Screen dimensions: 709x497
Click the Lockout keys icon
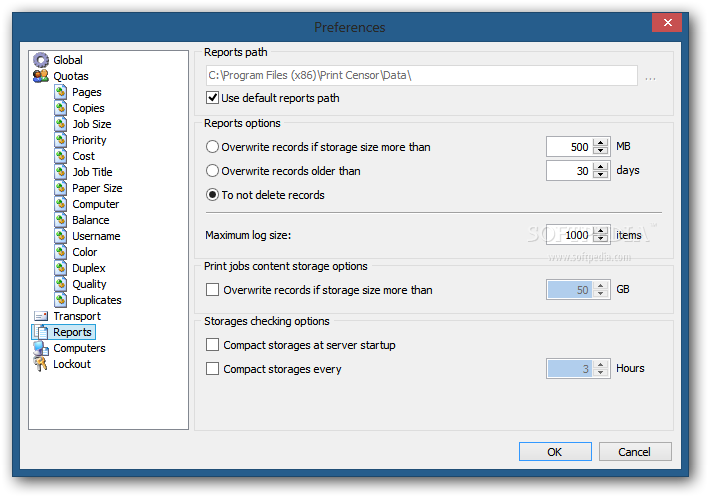(x=41, y=364)
